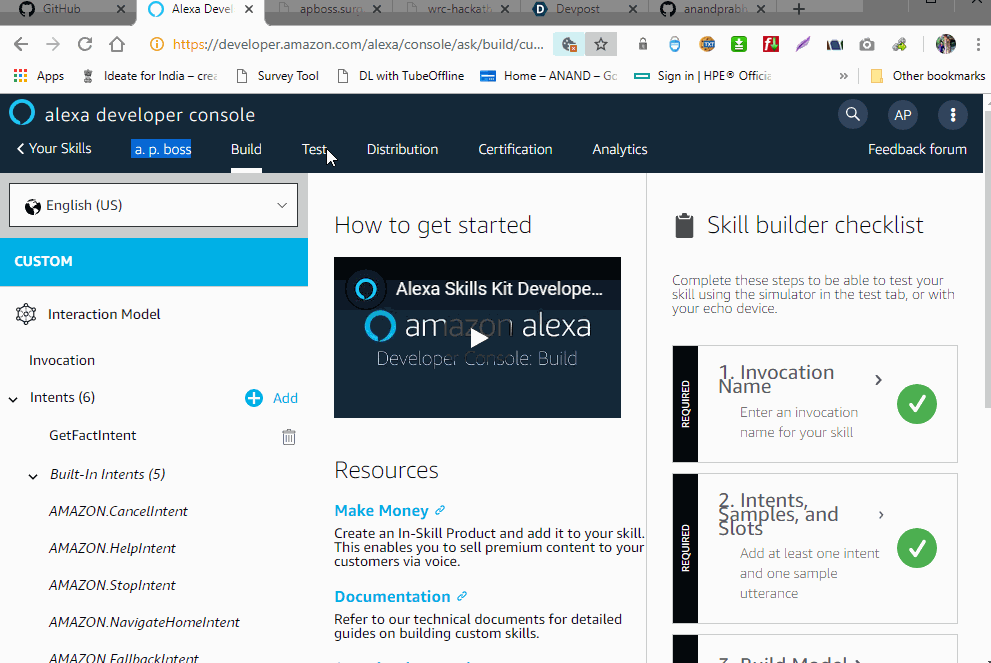Switch to the Test tab
Screen dimensions: 991x663
pyautogui.click(x=314, y=150)
